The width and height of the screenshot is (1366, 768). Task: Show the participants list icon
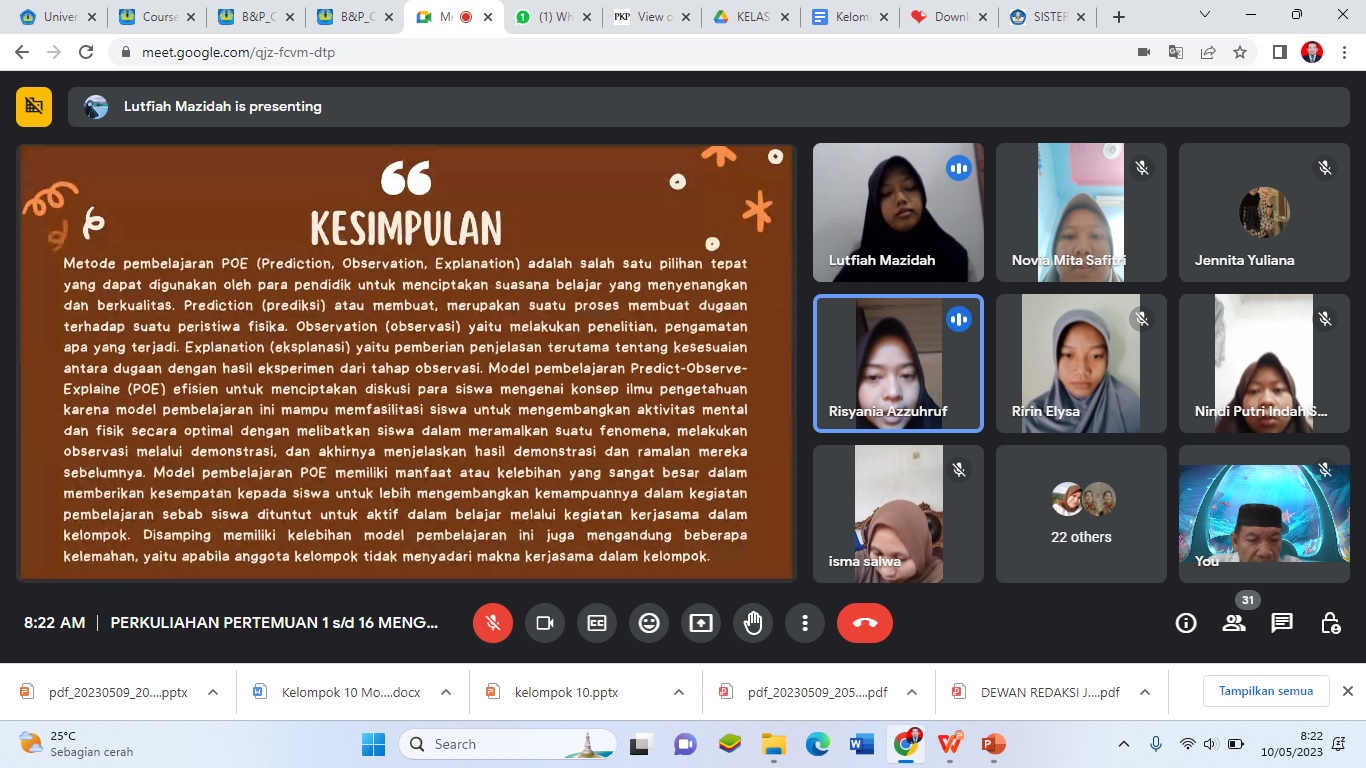(1234, 623)
